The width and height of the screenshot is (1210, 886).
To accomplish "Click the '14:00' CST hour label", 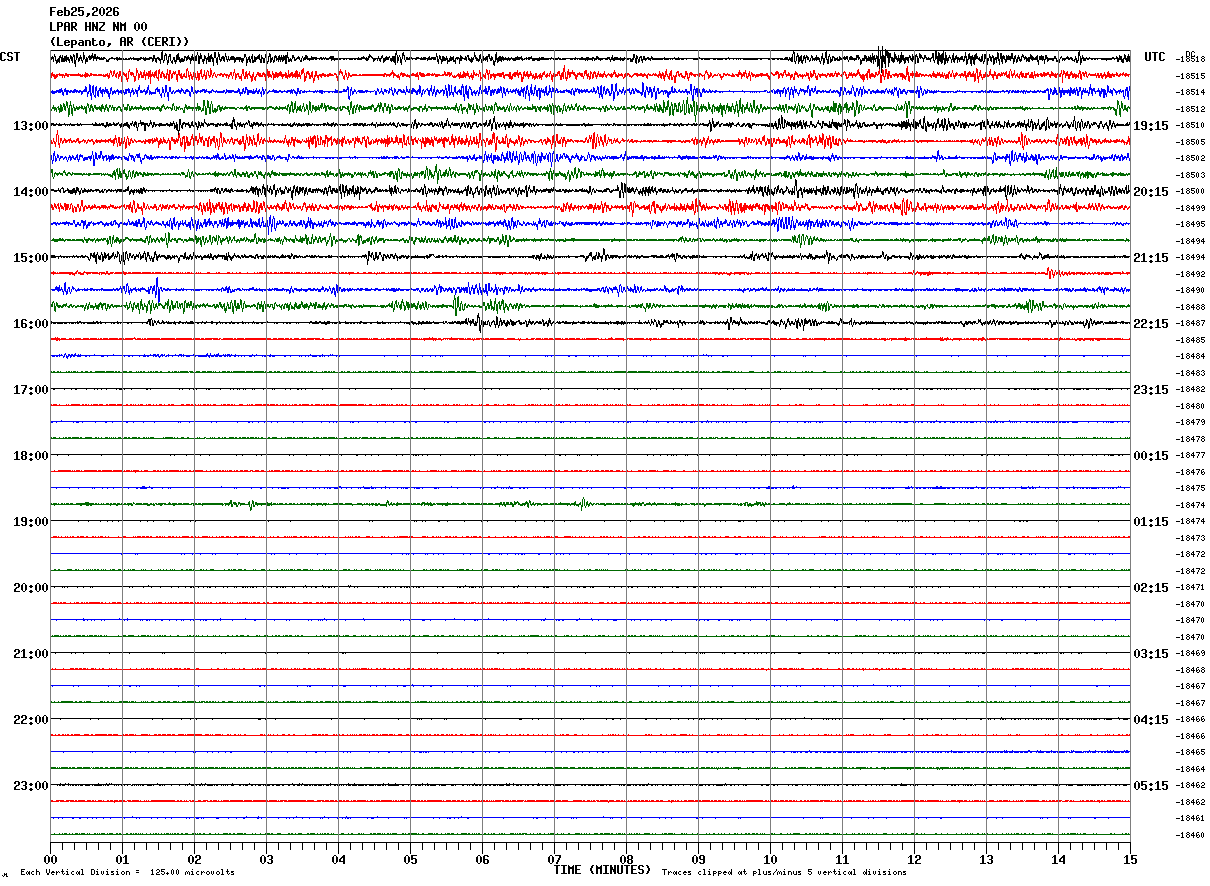I will tap(31, 192).
